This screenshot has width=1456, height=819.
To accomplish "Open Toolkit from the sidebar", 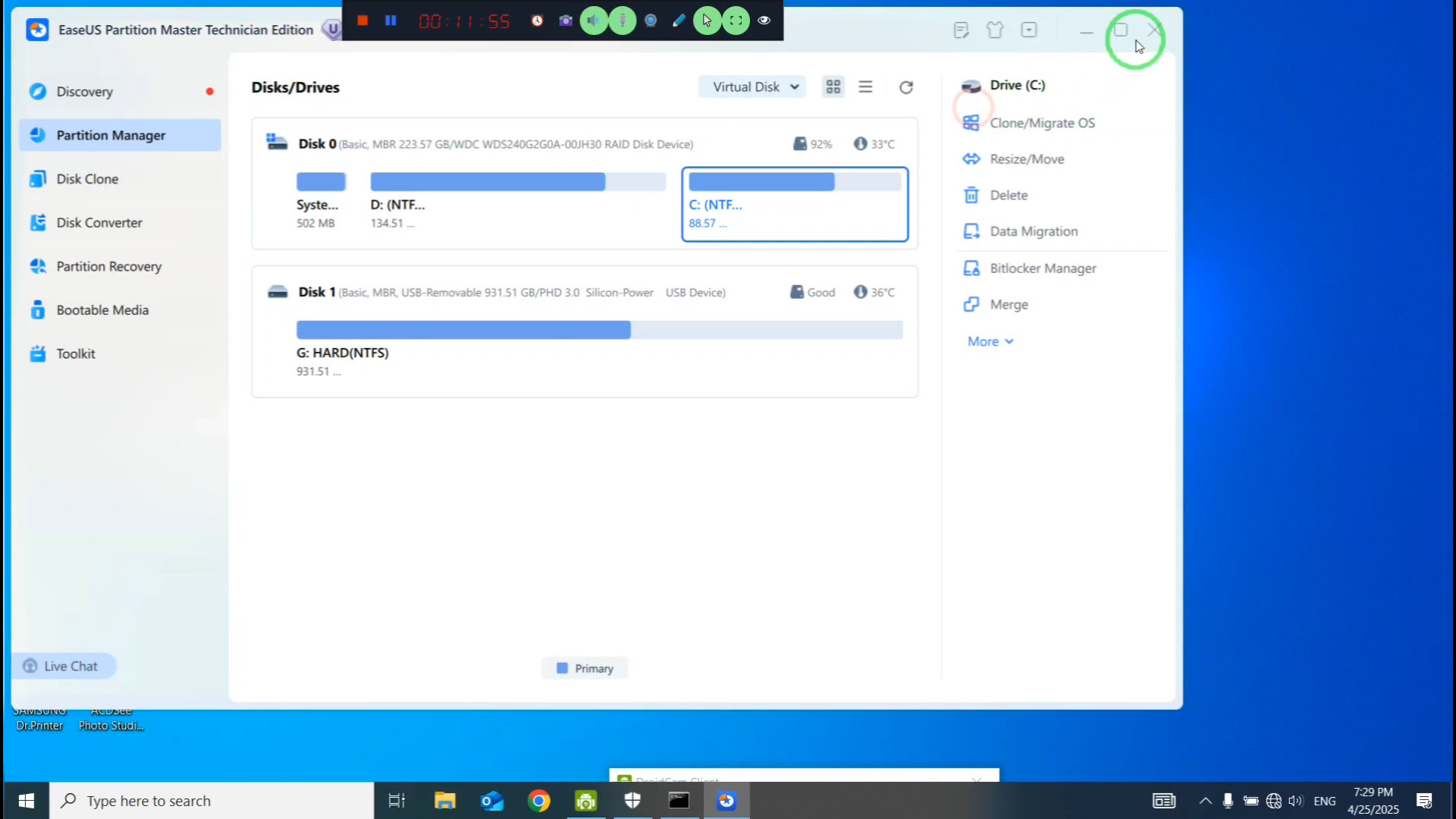I will coord(75,353).
